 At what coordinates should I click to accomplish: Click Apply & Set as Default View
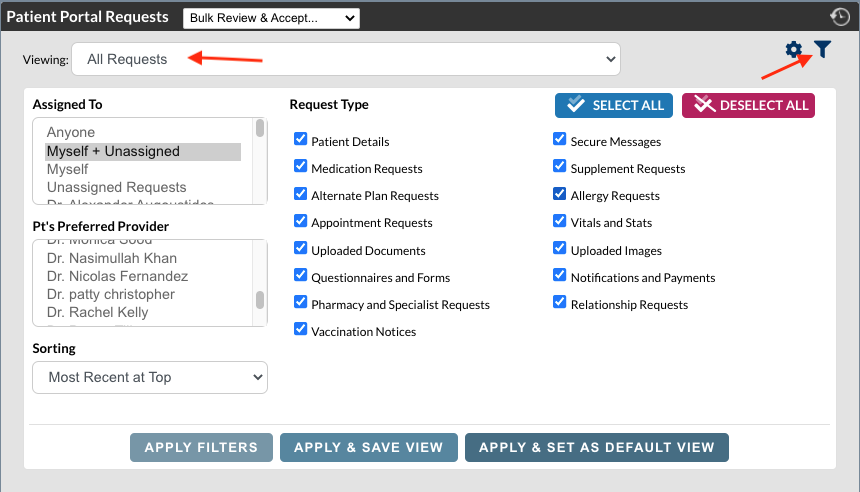click(597, 448)
